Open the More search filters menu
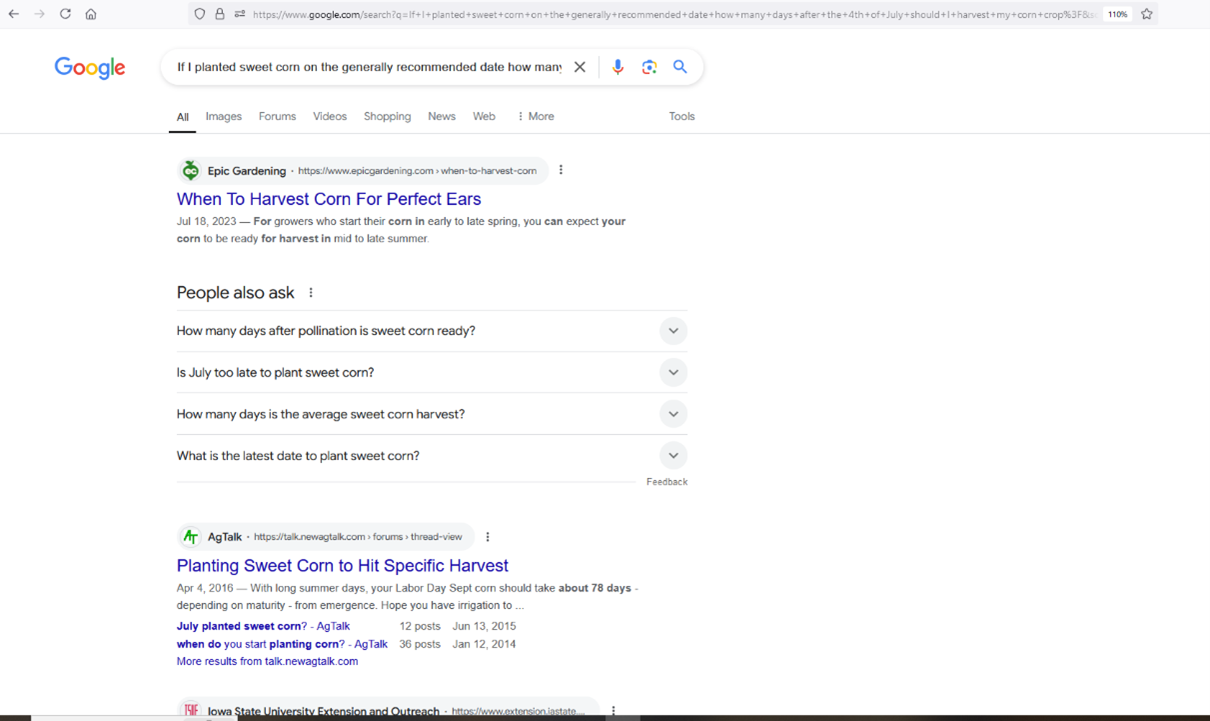Viewport: 1210px width, 721px height. coord(535,116)
